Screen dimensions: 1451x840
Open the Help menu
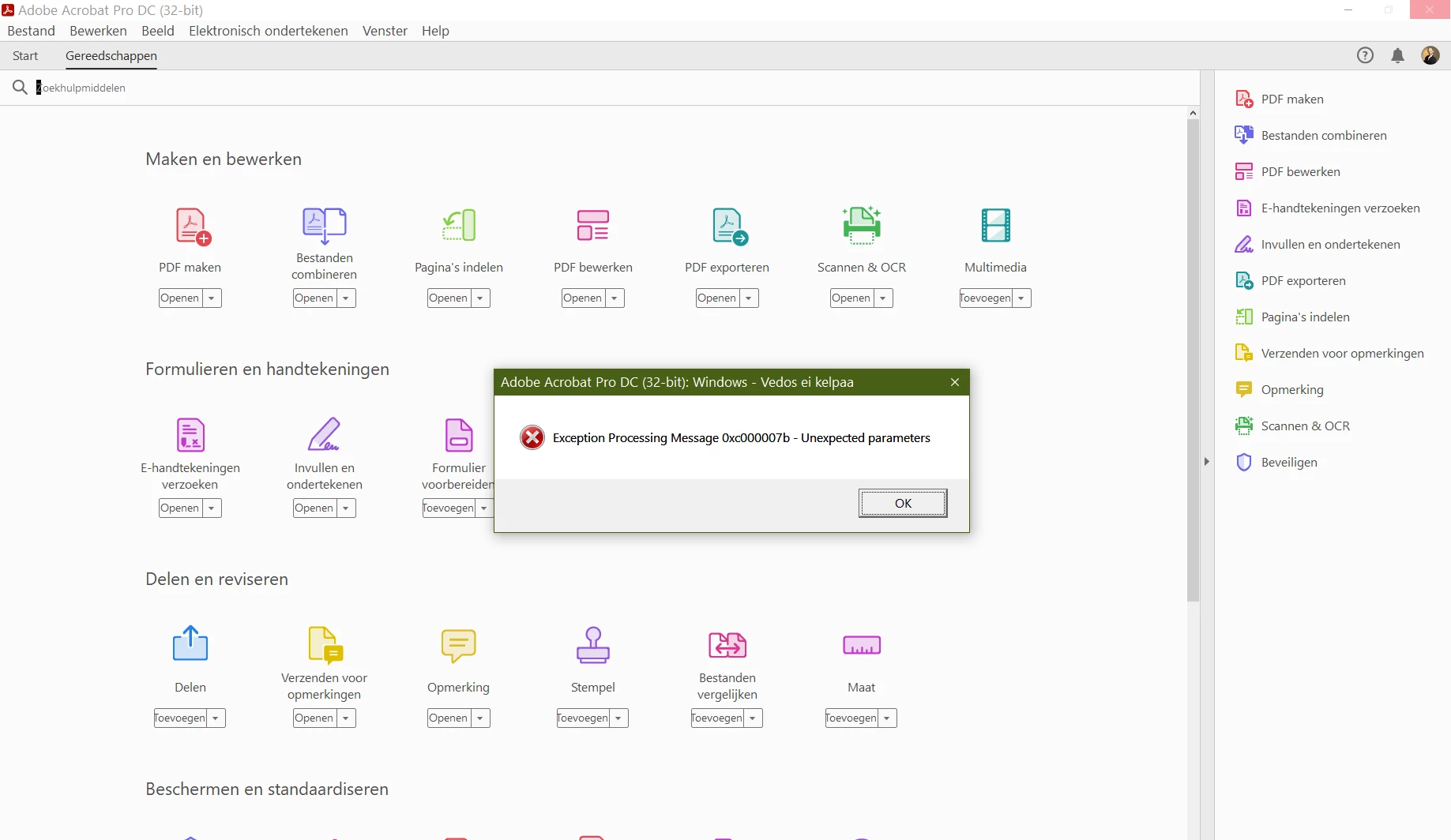(x=435, y=31)
